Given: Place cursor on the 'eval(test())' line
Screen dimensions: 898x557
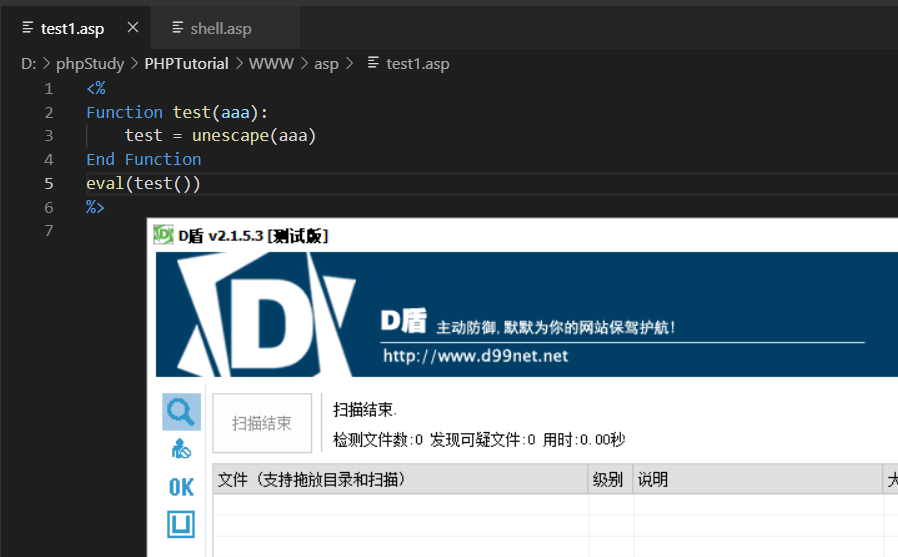Looking at the screenshot, I should click(x=143, y=183).
